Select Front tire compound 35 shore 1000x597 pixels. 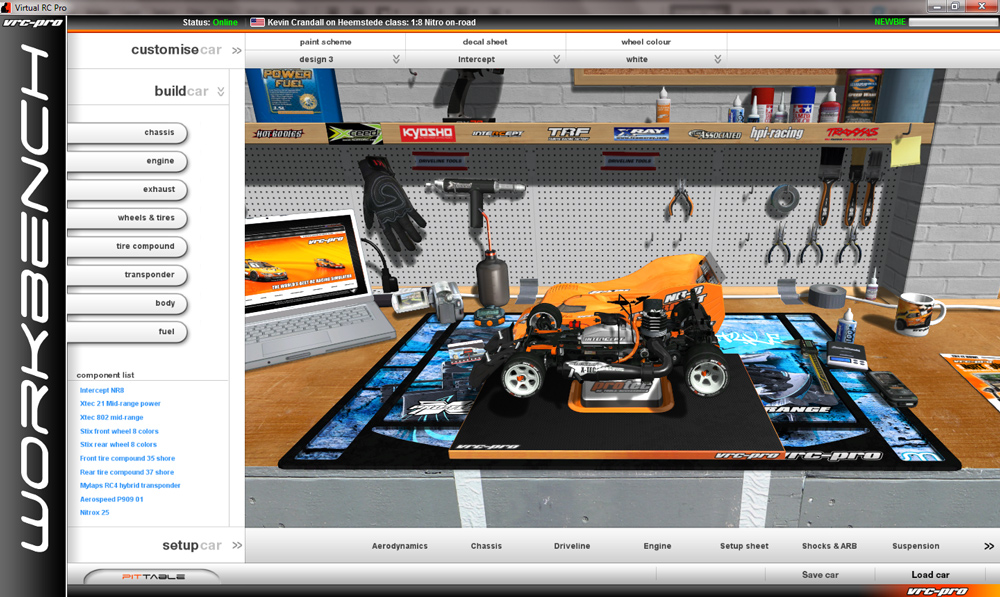point(127,459)
